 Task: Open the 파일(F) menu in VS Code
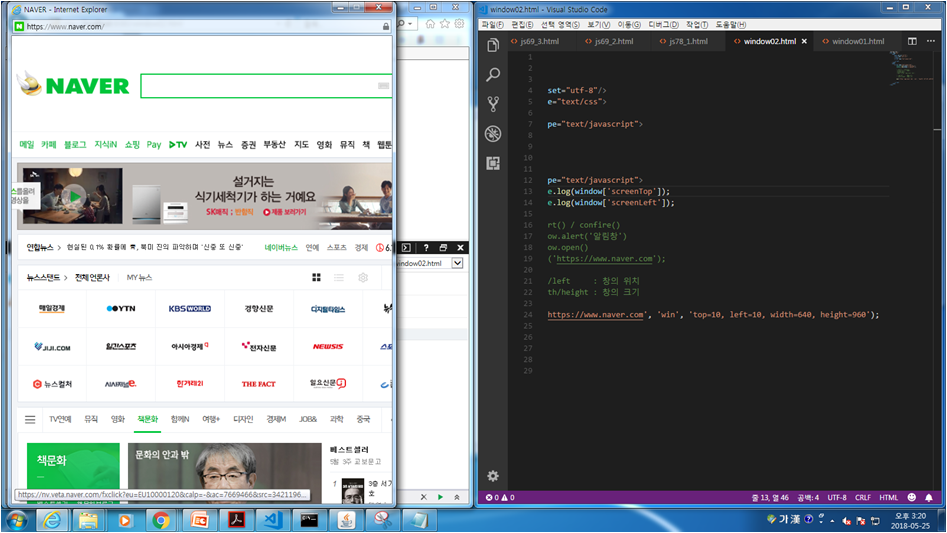tap(492, 25)
